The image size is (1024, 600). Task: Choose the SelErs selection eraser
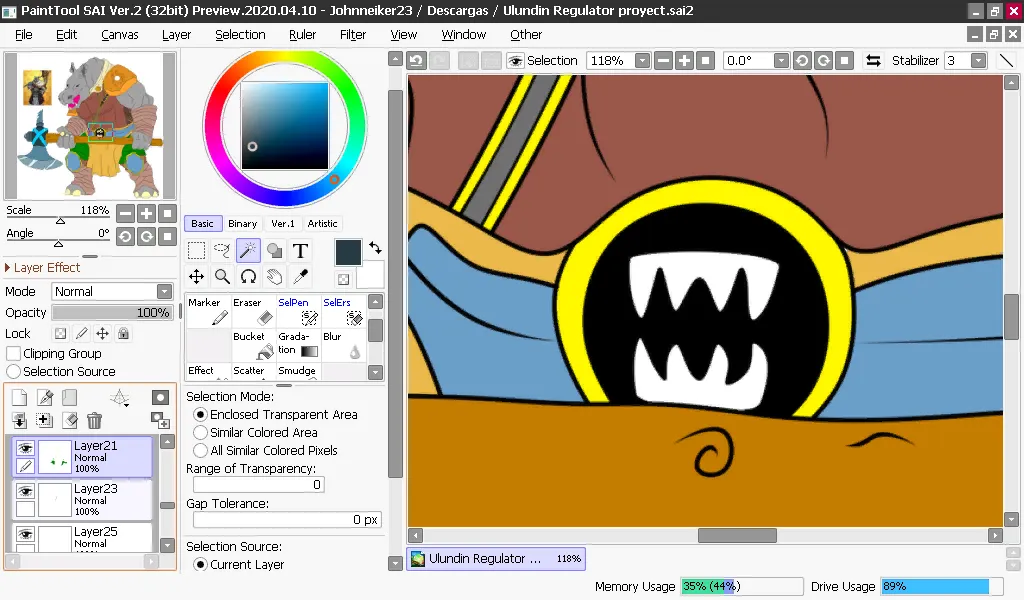pos(344,311)
